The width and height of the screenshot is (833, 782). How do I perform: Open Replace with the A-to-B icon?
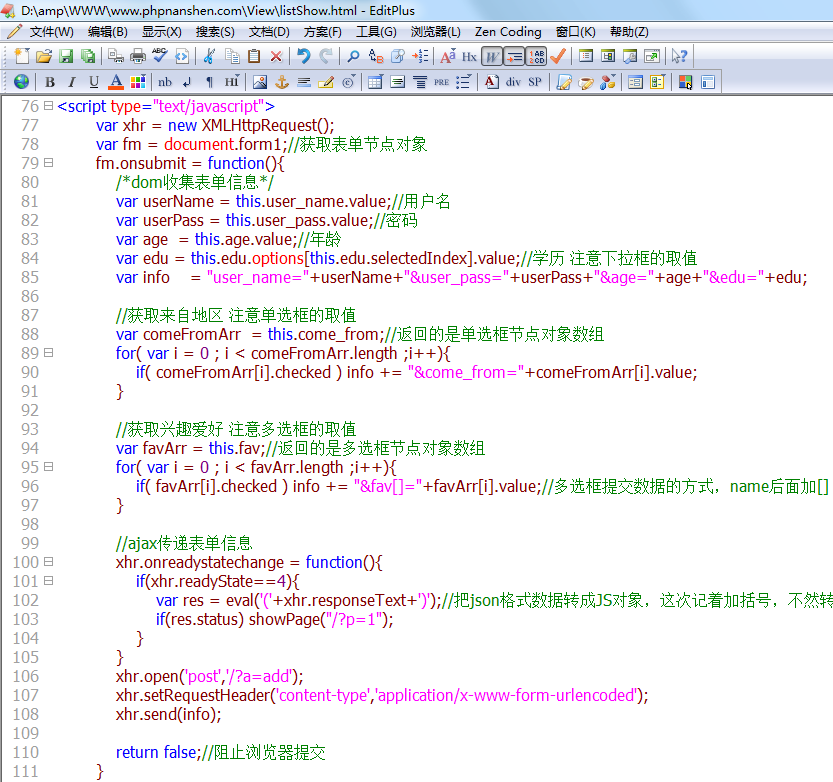(x=376, y=56)
